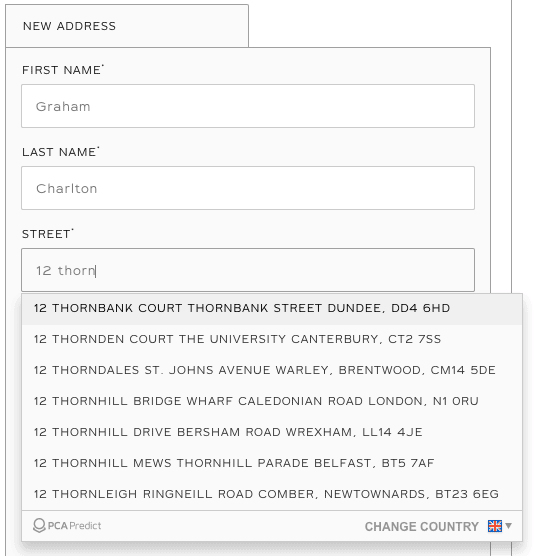Click the Street label
The width and height of the screenshot is (539, 556).
pyautogui.click(x=48, y=234)
